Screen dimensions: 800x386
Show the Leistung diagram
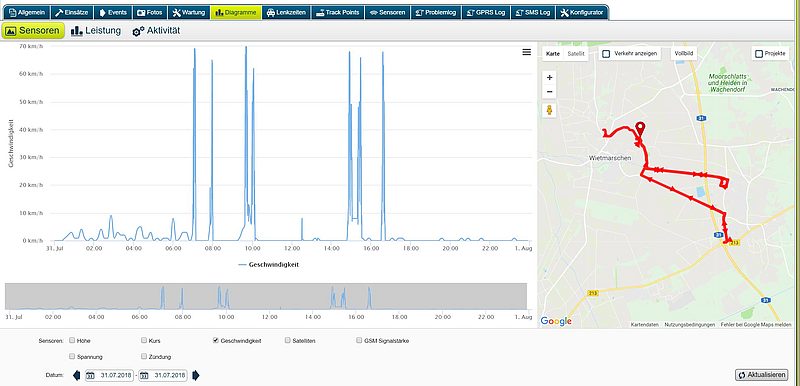click(96, 31)
